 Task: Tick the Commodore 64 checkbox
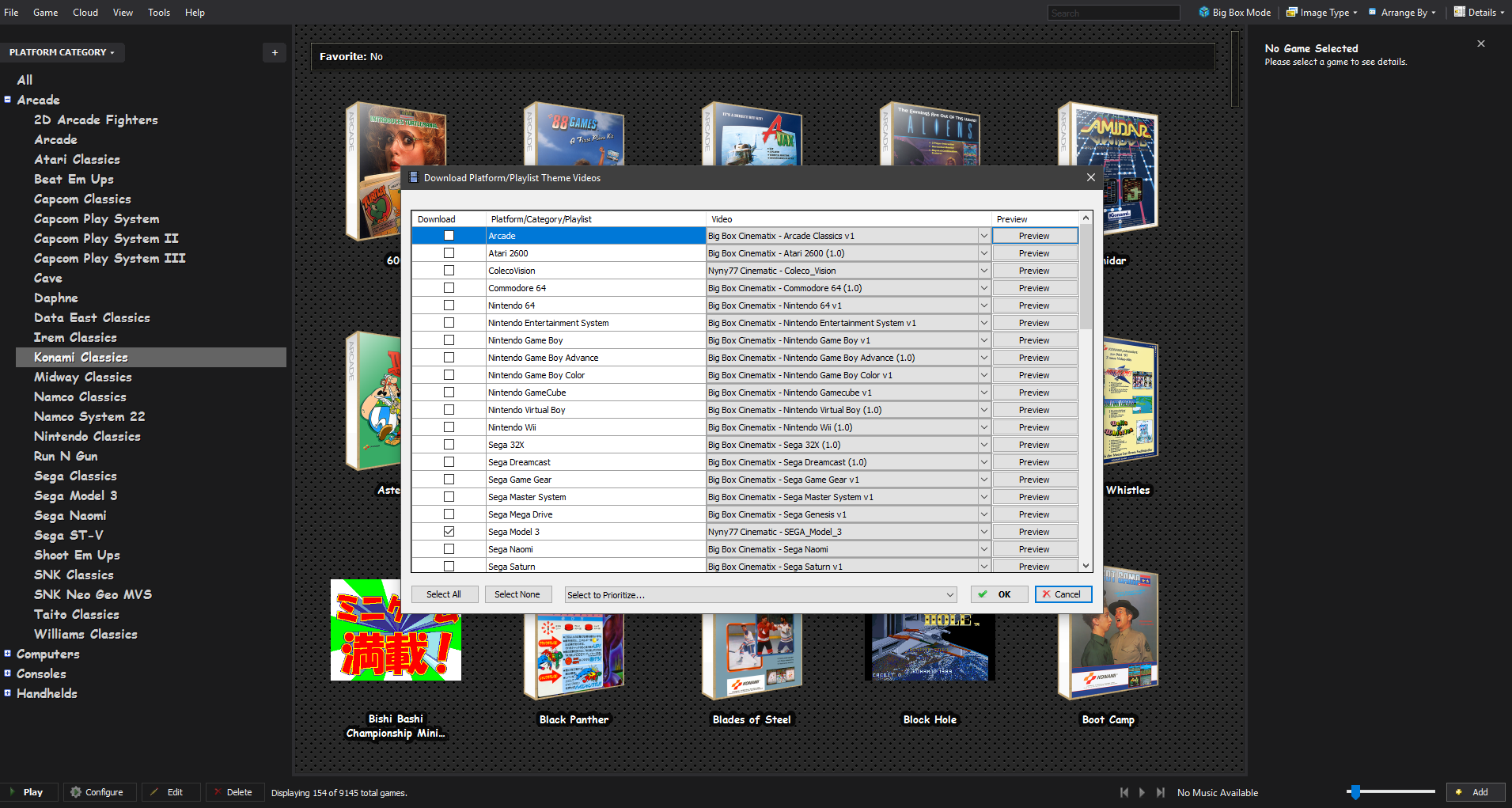(x=449, y=288)
